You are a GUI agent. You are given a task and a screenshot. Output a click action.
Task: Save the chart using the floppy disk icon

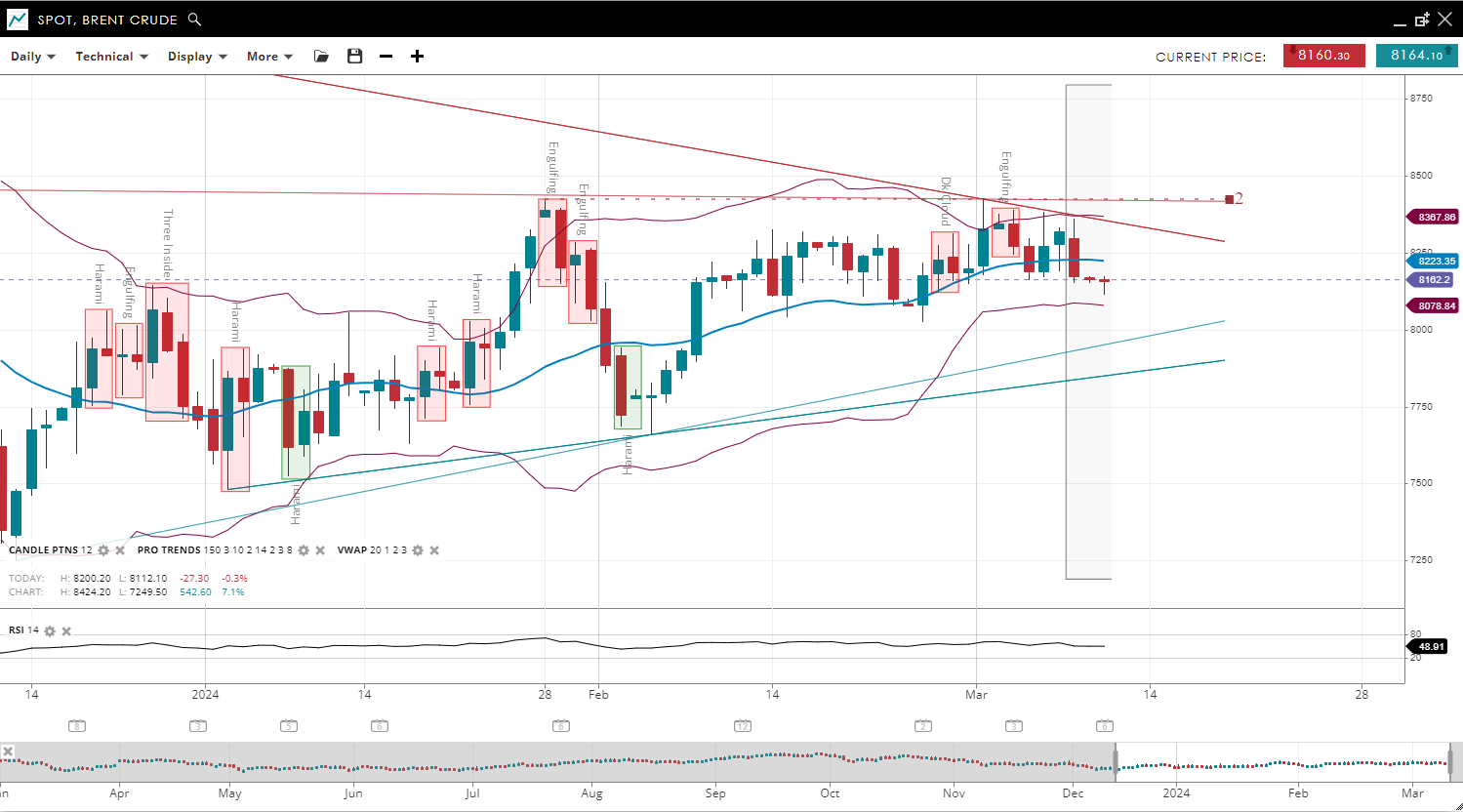pyautogui.click(x=354, y=57)
